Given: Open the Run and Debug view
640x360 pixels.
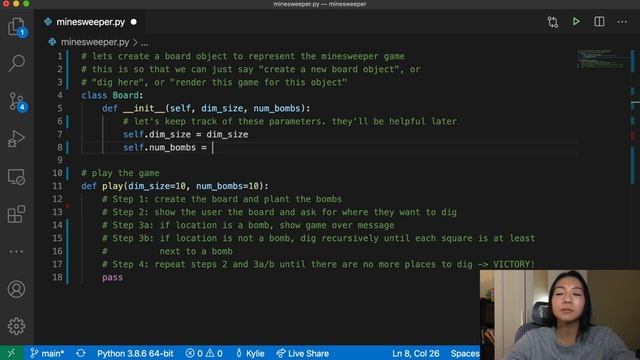Looking at the screenshot, I should pos(16,139).
